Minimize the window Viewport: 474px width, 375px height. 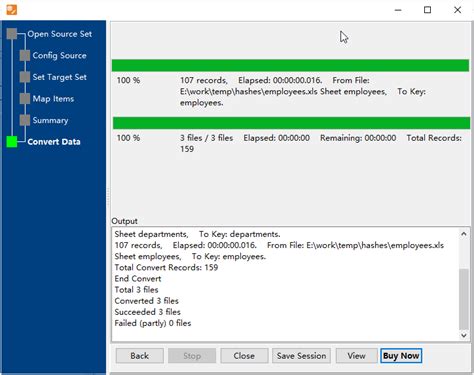coord(398,10)
